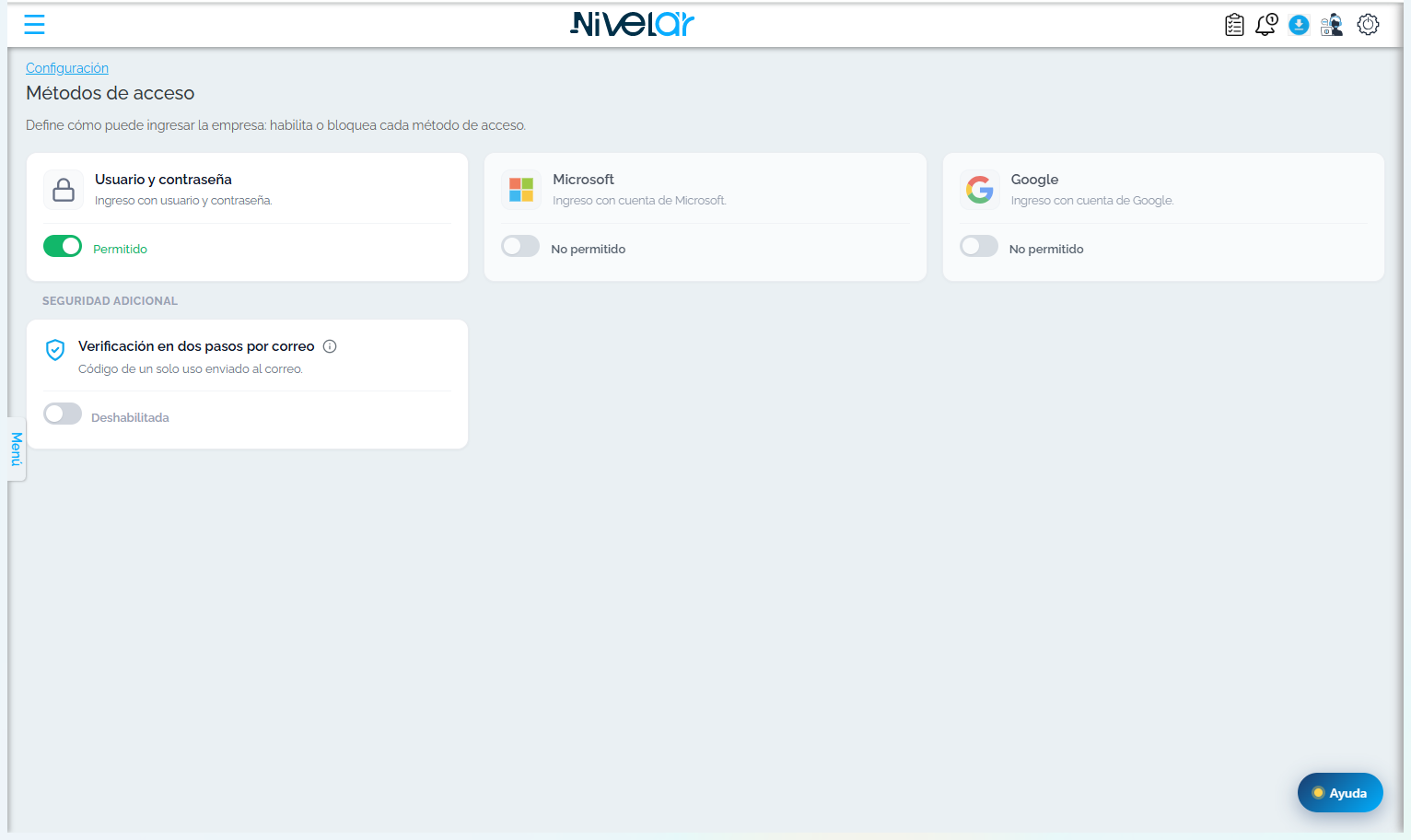Open the settings gear icon
The width and height of the screenshot is (1411, 840).
1368,25
